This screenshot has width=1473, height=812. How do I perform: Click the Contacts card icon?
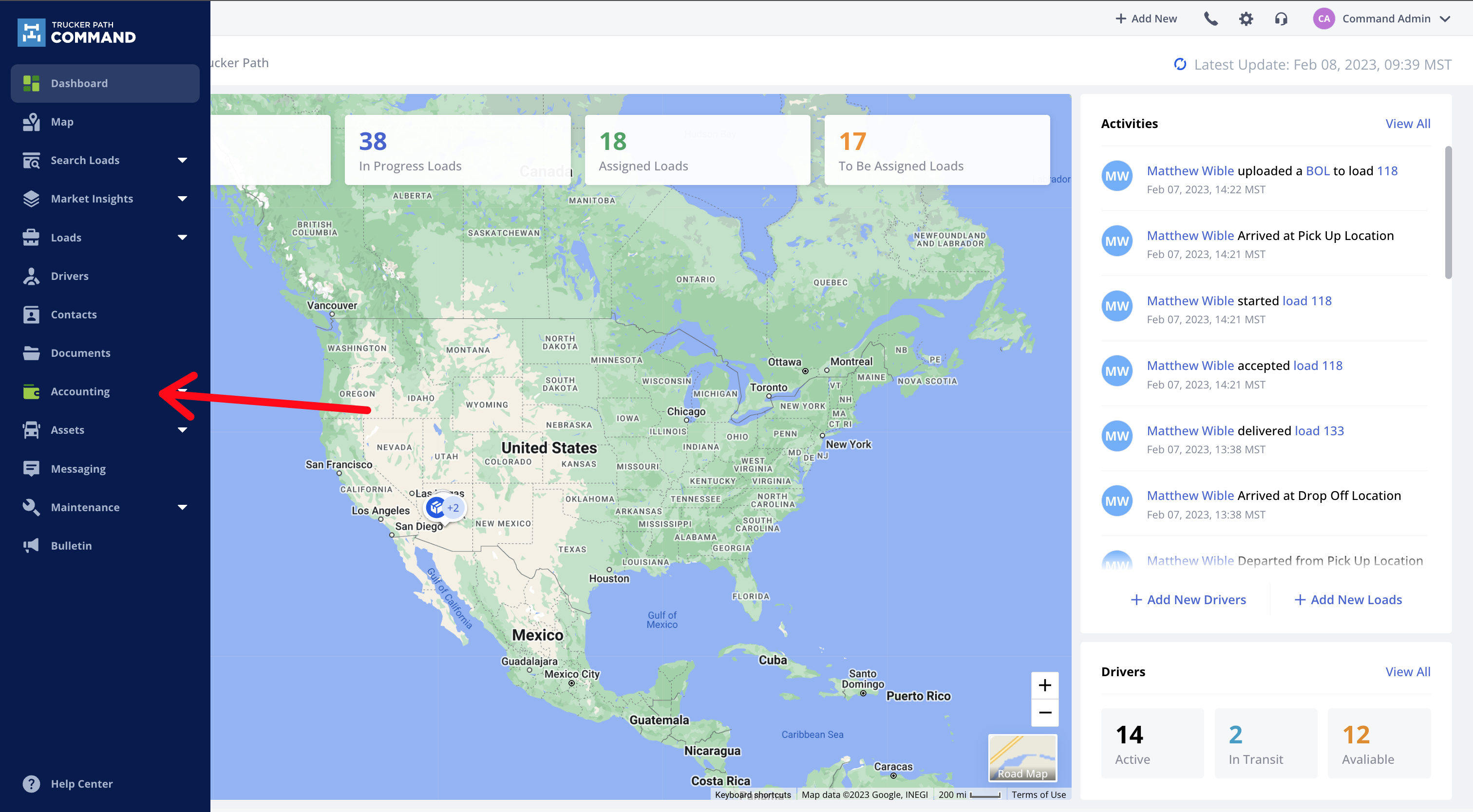point(32,315)
